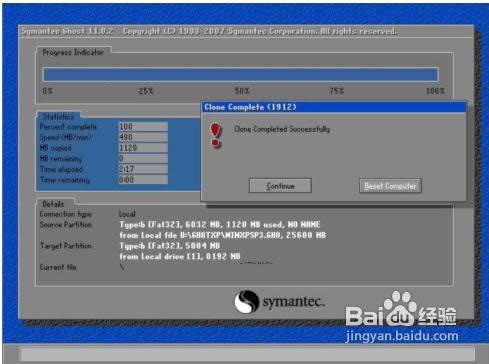Click the Symantec swirl logo icon
Viewport: 489px width, 364px height.
tap(246, 301)
